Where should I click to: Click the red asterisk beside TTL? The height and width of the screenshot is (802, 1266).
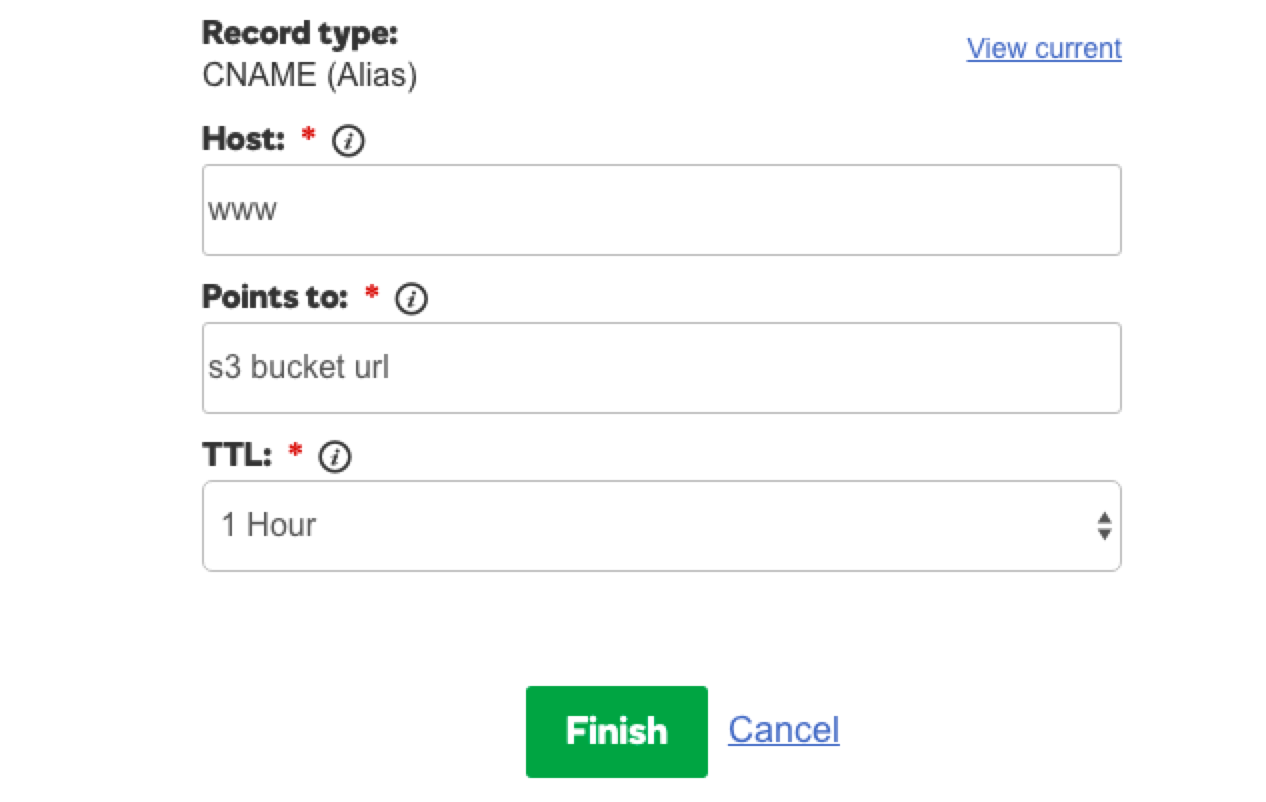(295, 454)
